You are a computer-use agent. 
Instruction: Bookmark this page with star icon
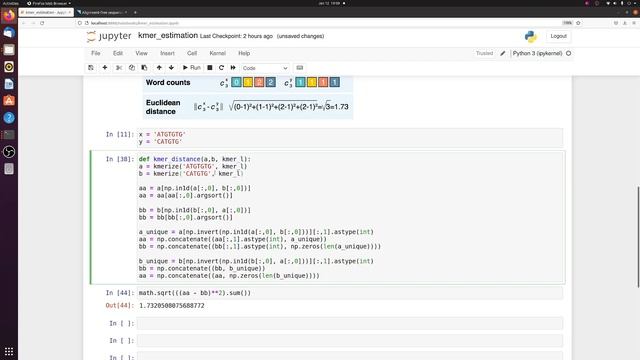coord(578,23)
